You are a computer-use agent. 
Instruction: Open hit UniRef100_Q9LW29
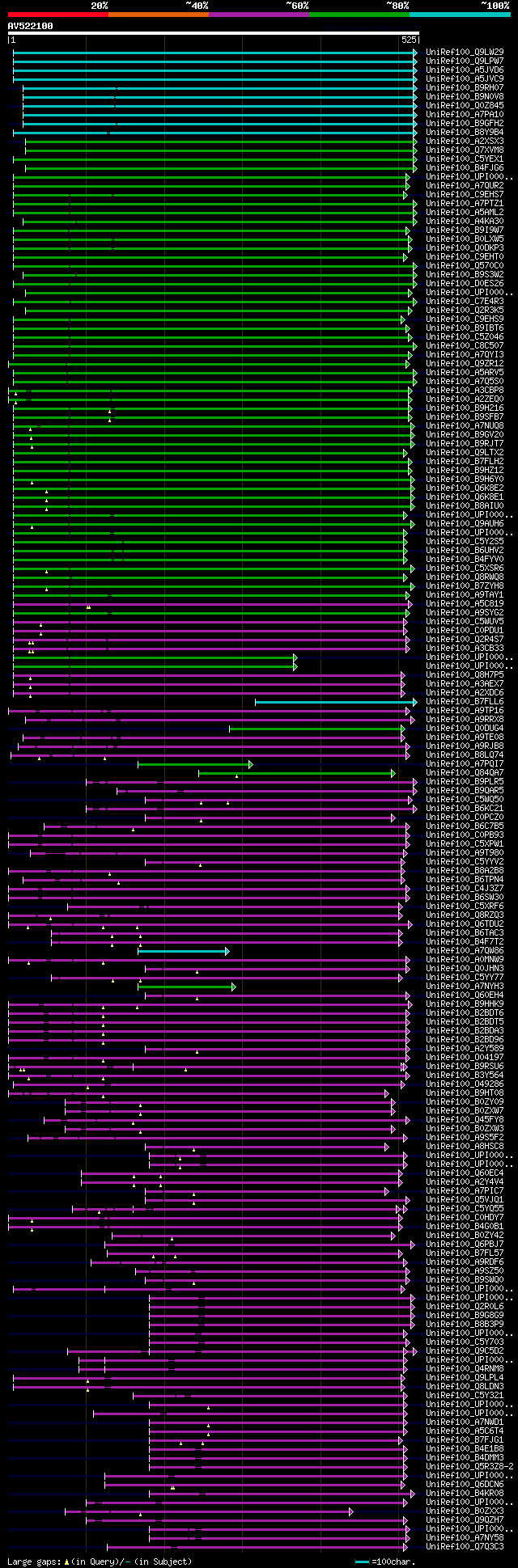click(x=465, y=52)
